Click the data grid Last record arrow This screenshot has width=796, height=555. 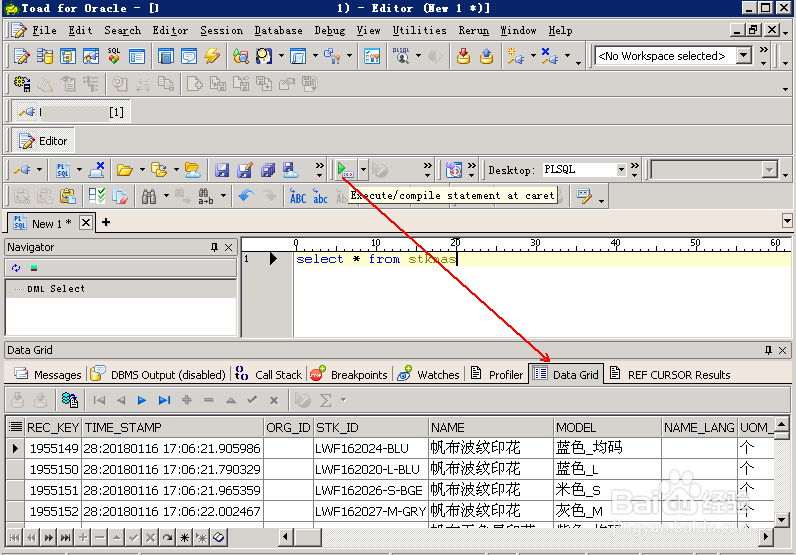164,400
